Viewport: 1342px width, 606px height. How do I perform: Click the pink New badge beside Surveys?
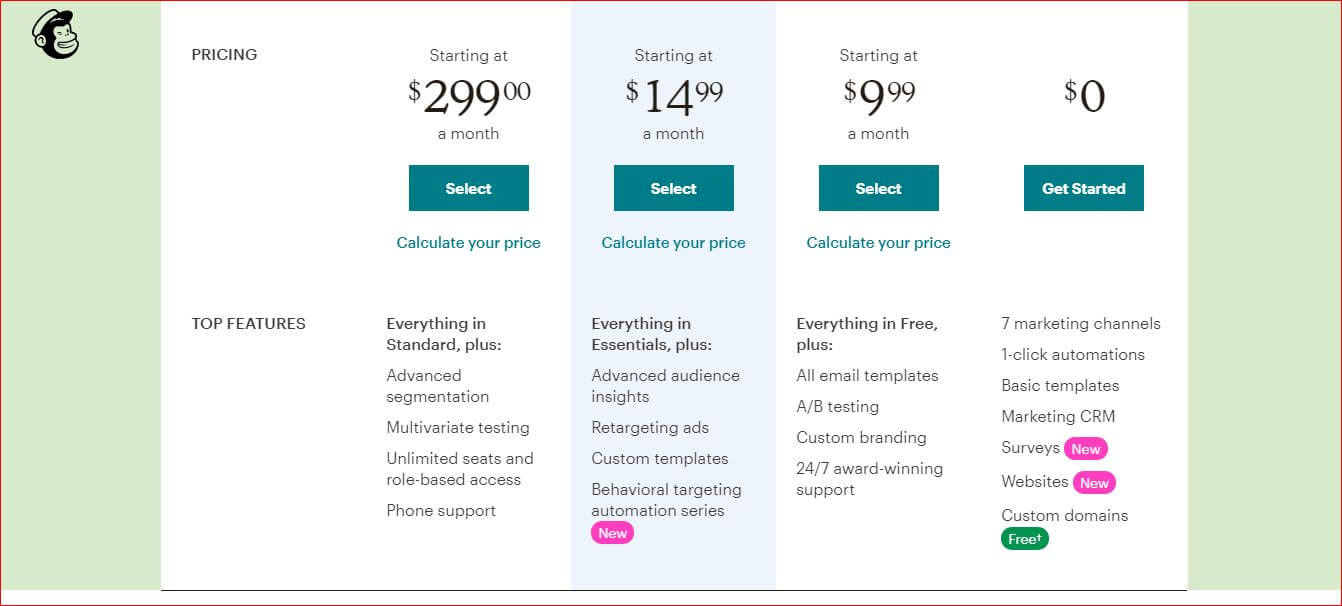1085,449
